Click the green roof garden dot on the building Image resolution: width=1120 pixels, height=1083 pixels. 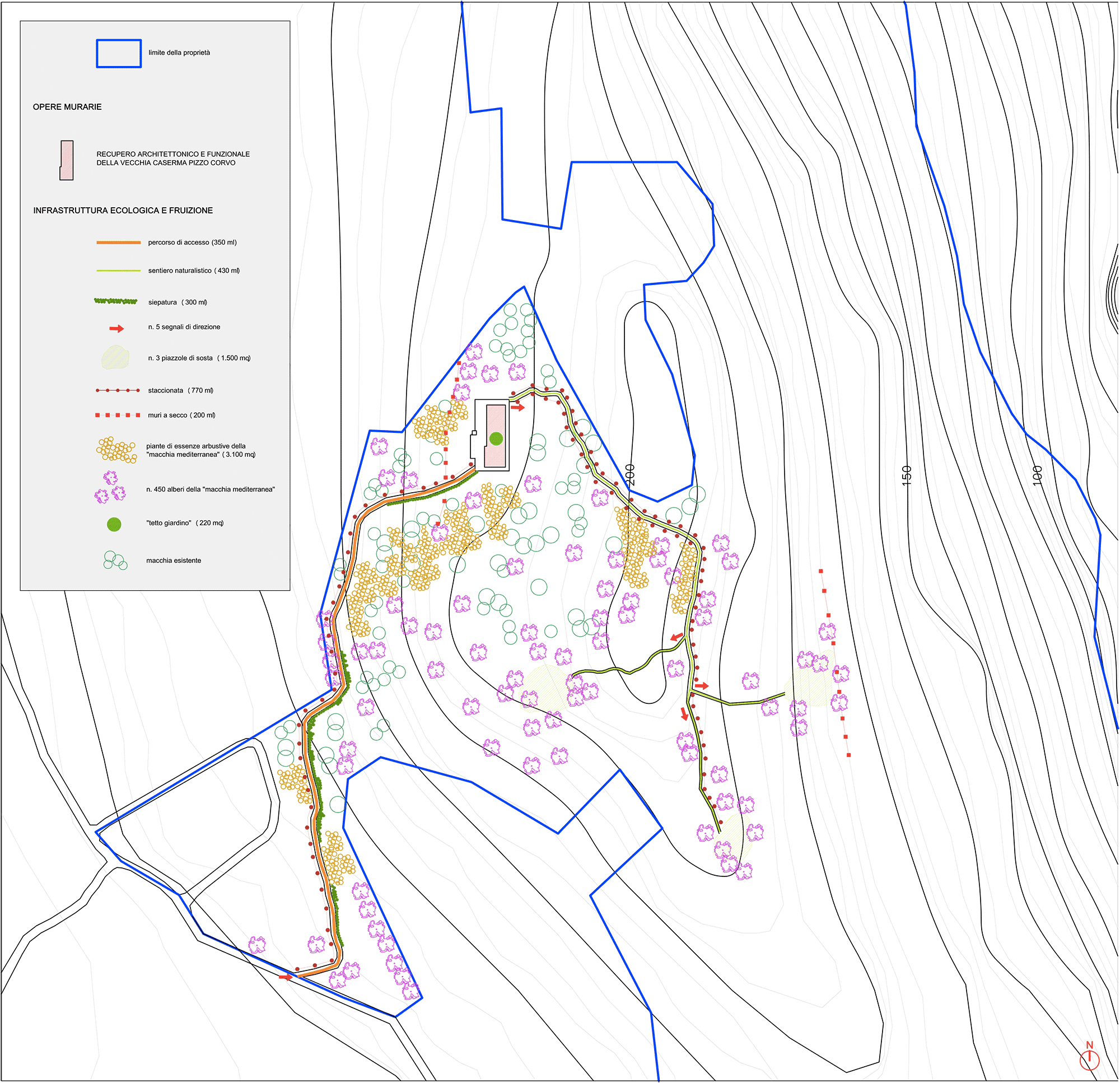click(496, 439)
